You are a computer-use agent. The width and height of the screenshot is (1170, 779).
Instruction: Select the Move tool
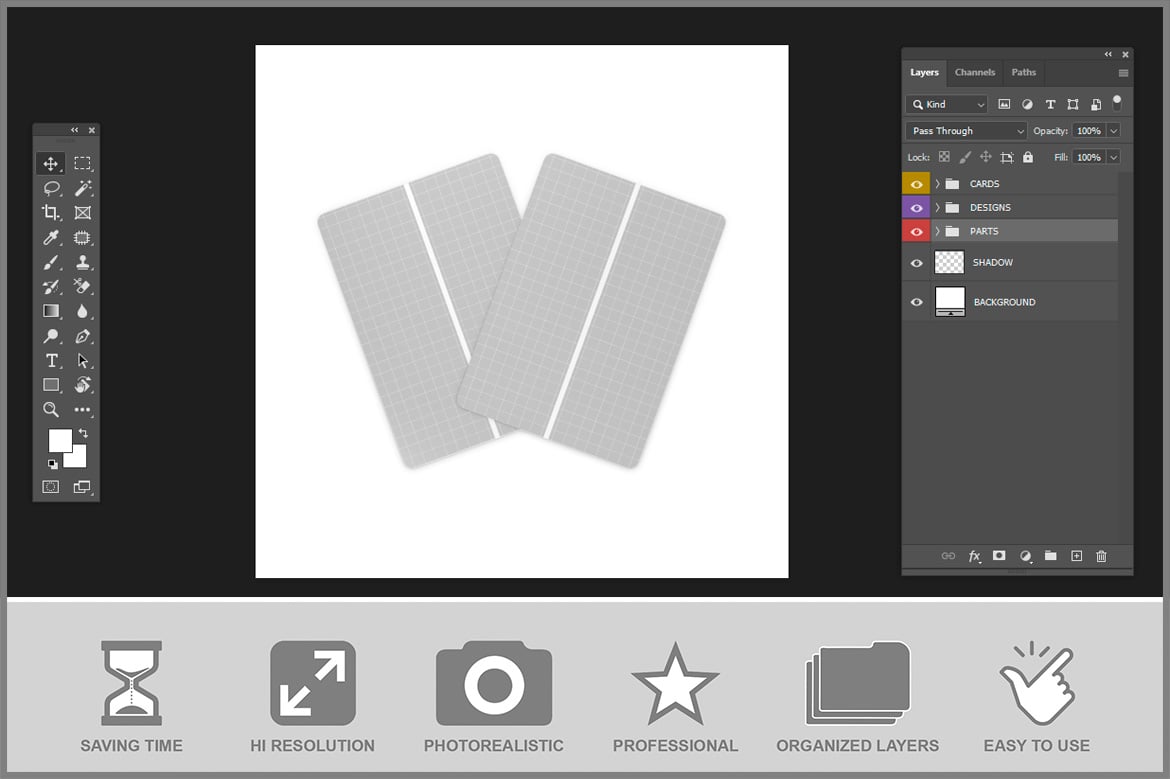(51, 163)
